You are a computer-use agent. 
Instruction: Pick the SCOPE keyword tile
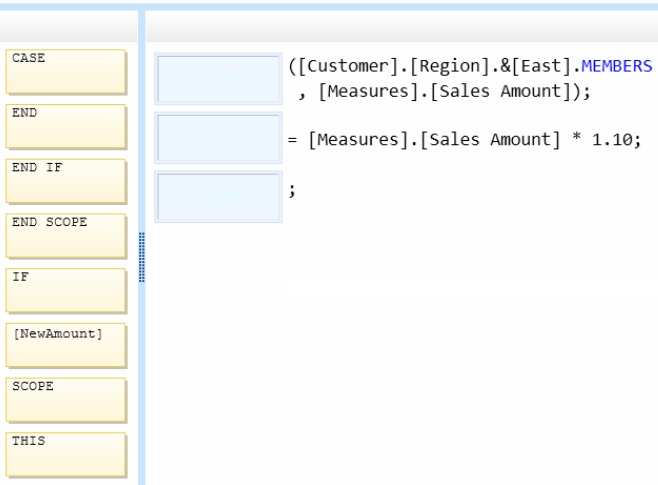point(66,400)
